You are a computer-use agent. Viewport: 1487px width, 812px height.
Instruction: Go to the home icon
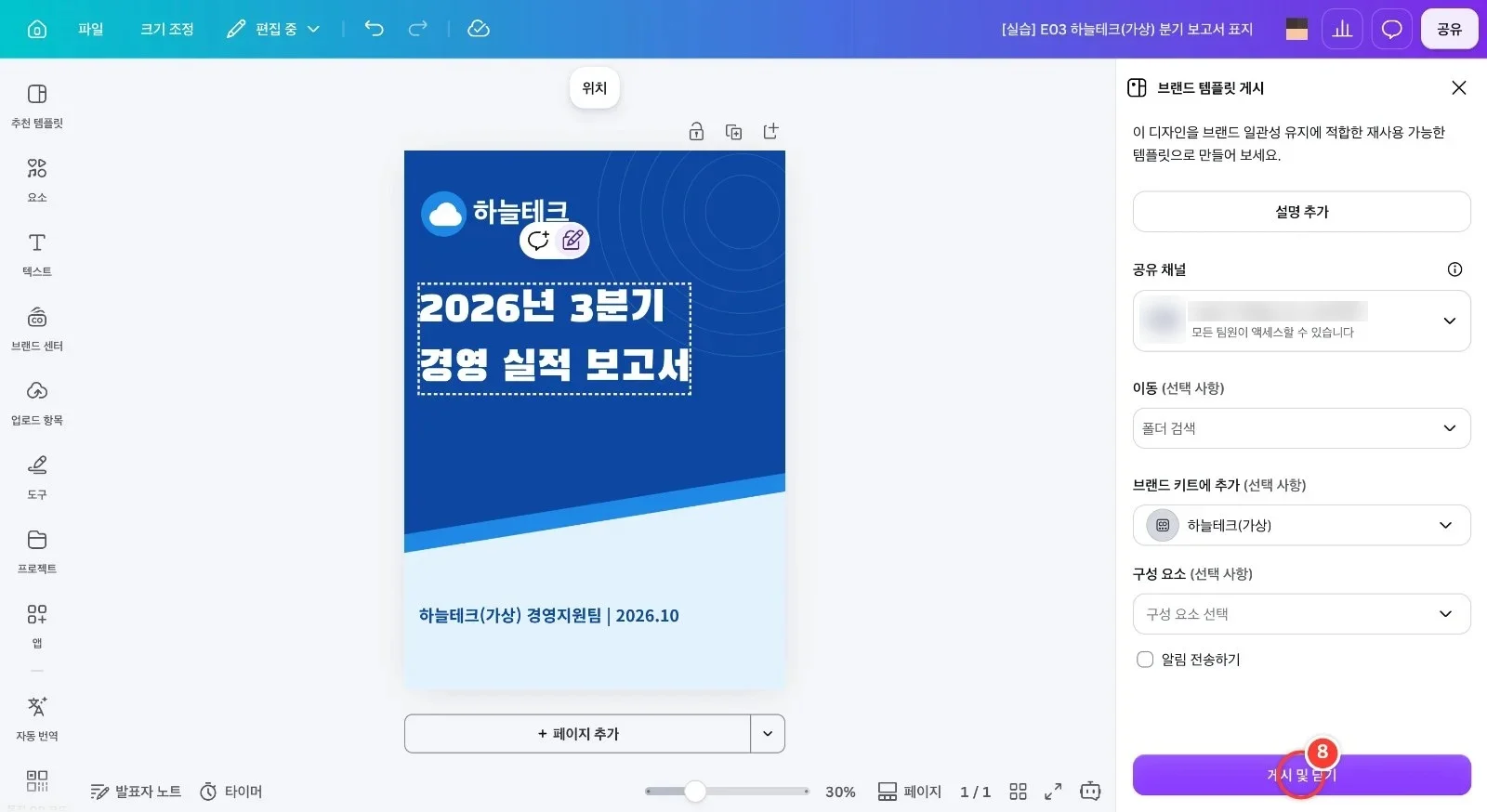(x=37, y=29)
